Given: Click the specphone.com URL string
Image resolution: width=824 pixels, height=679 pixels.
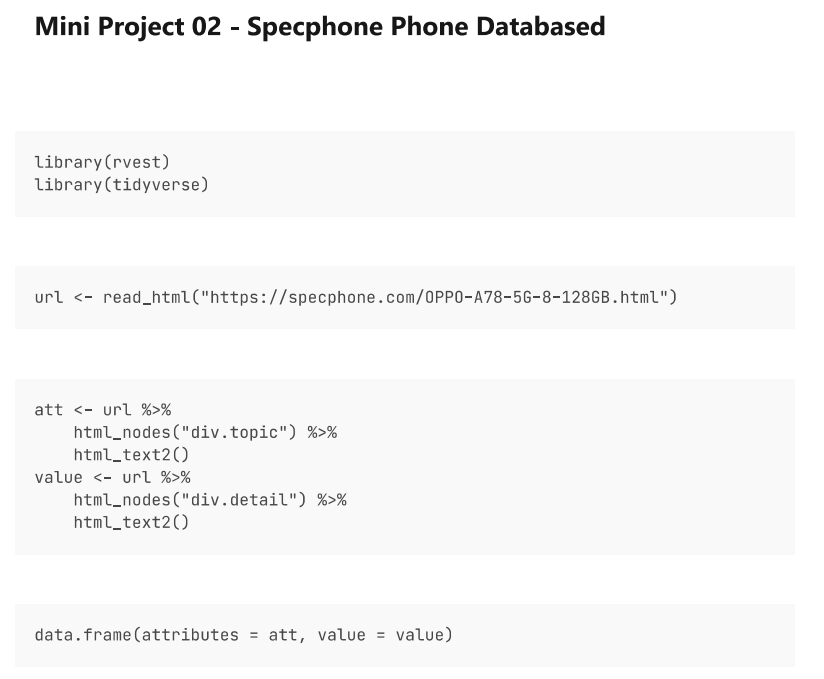Looking at the screenshot, I should tap(434, 297).
